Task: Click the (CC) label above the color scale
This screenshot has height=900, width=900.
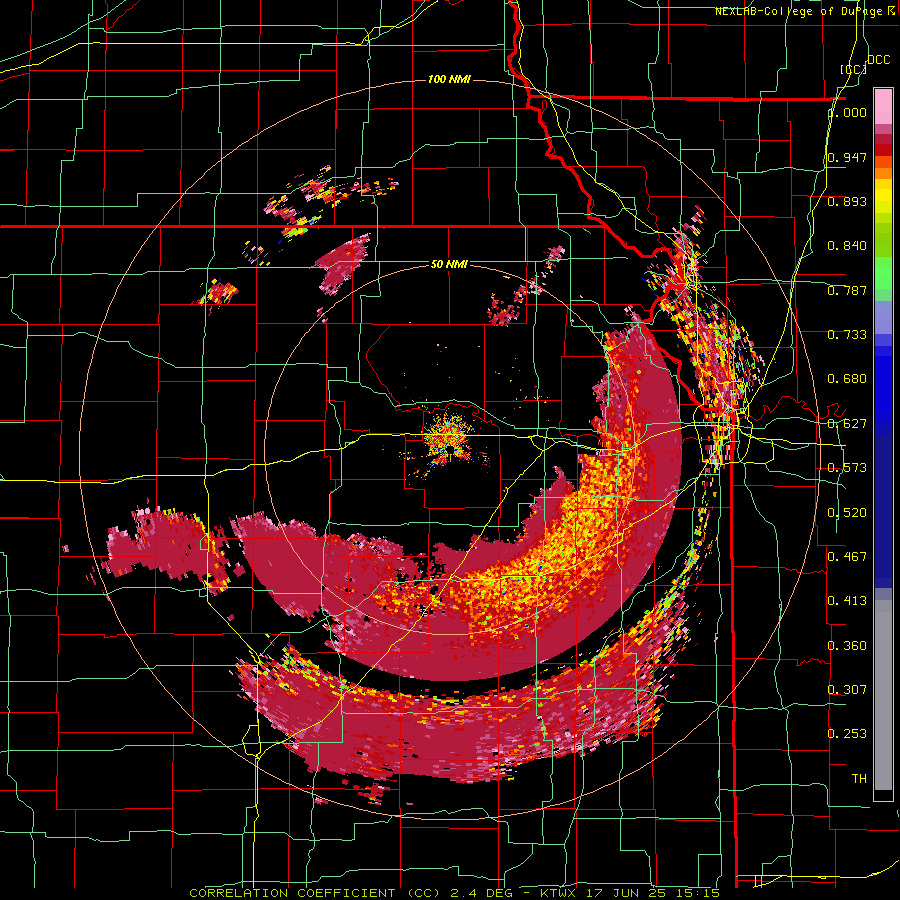Action: [x=853, y=69]
